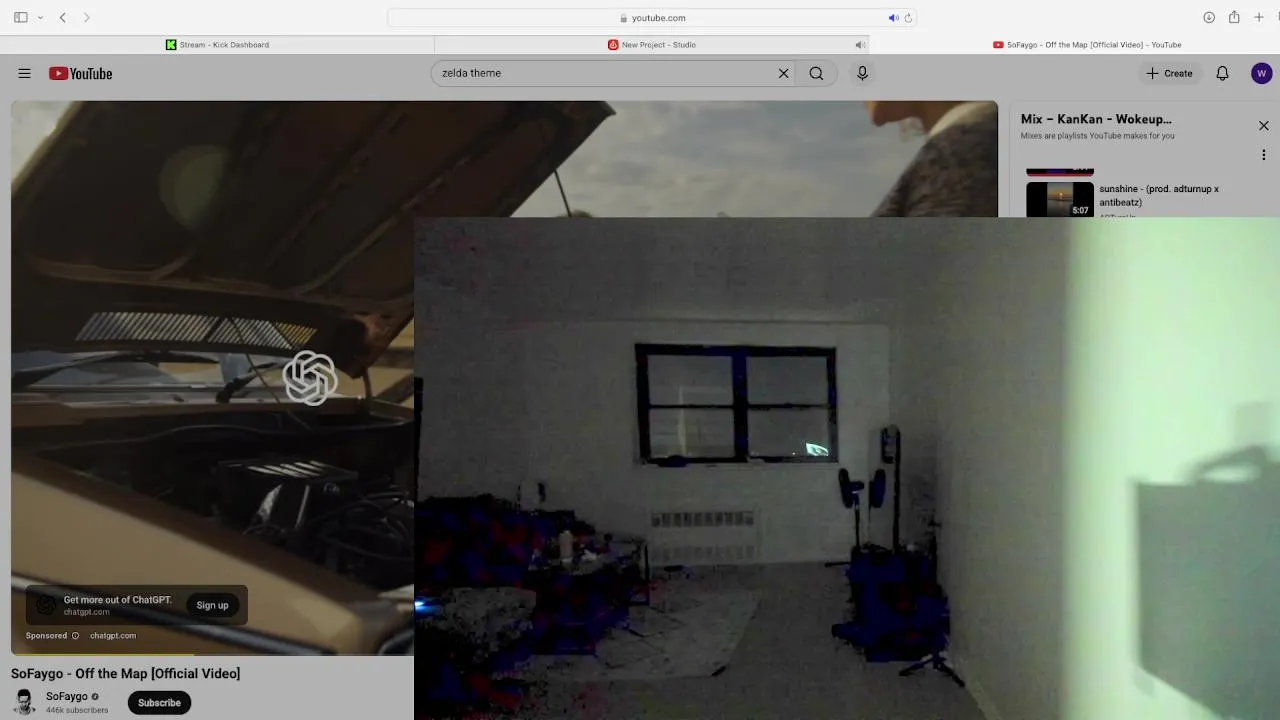Open the YouTube hamburger guide menu
The image size is (1280, 720).
pos(24,73)
